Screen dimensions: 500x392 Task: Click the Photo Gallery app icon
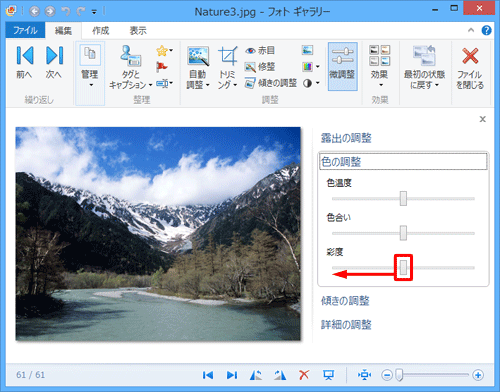point(11,11)
